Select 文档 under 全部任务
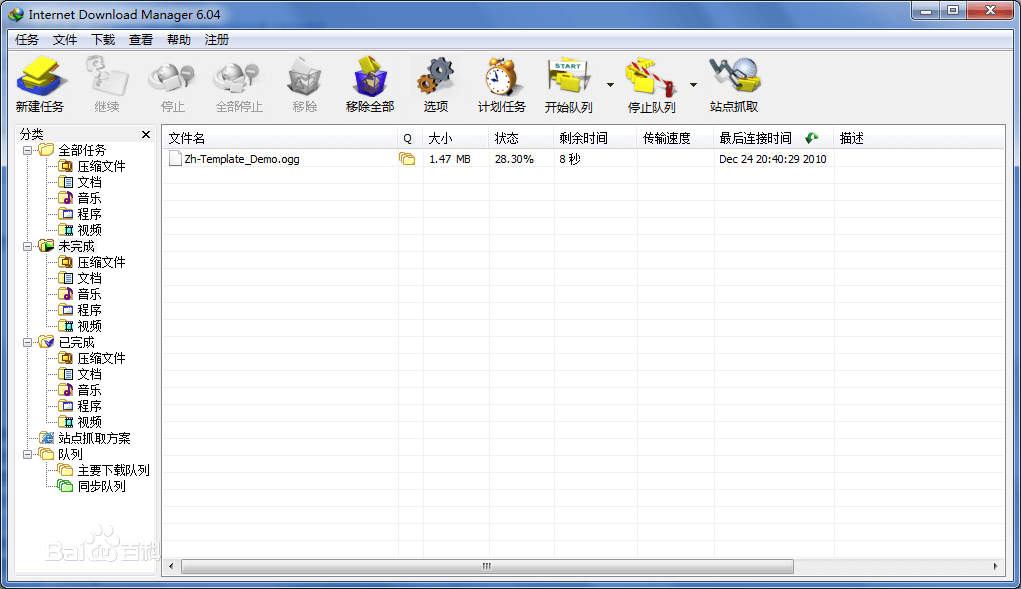The width and height of the screenshot is (1021, 589). tap(89, 182)
